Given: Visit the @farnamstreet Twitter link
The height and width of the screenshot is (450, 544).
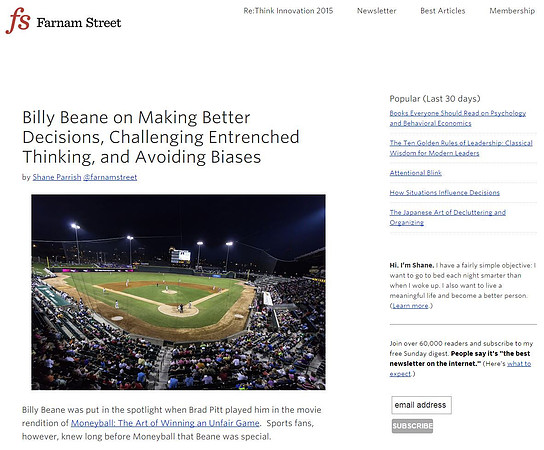Looking at the screenshot, I should 110,177.
